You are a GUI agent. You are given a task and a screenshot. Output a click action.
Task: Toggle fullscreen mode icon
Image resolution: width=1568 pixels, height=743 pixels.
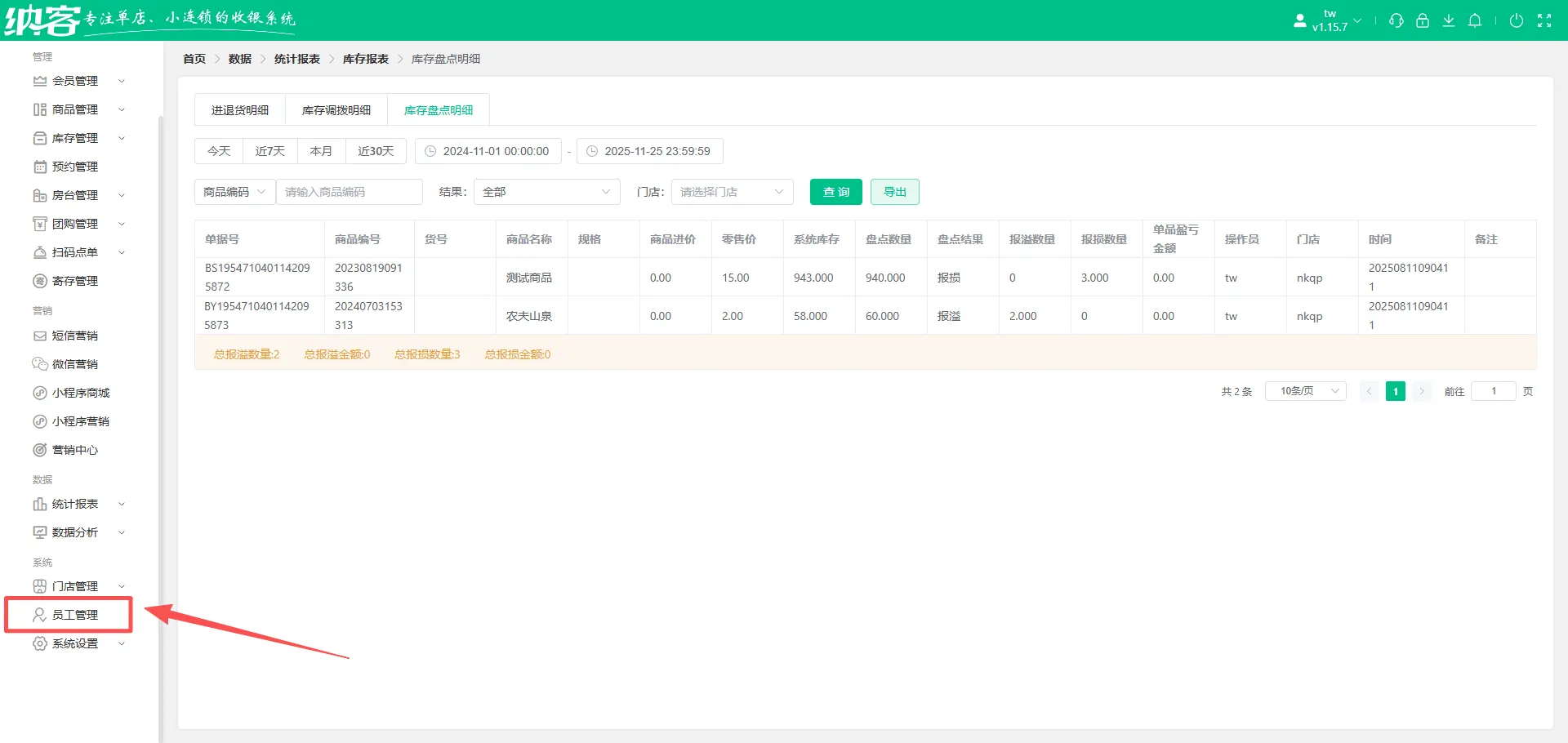pos(1543,21)
